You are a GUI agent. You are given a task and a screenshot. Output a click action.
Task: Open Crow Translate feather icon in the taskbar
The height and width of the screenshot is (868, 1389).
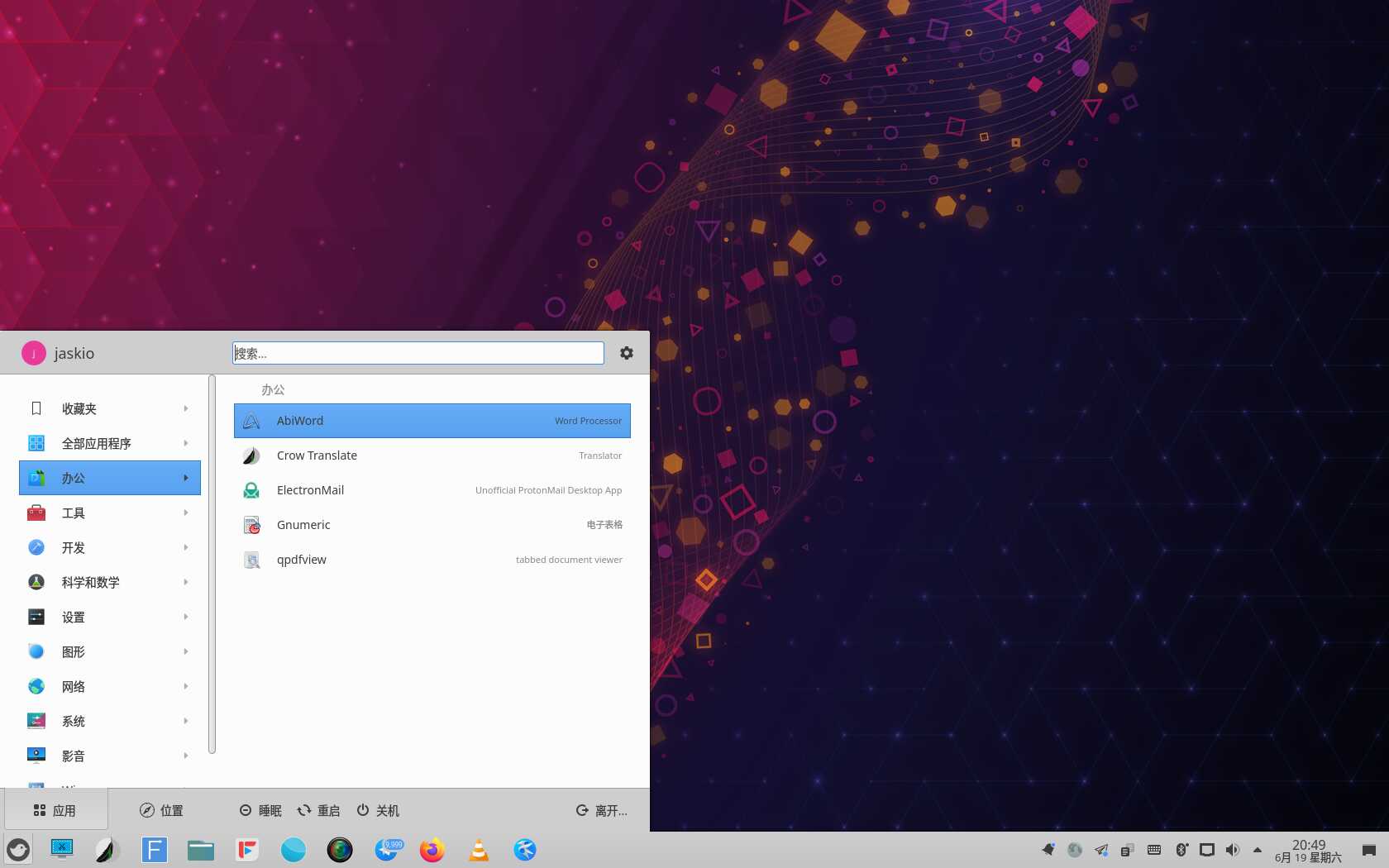(x=108, y=850)
